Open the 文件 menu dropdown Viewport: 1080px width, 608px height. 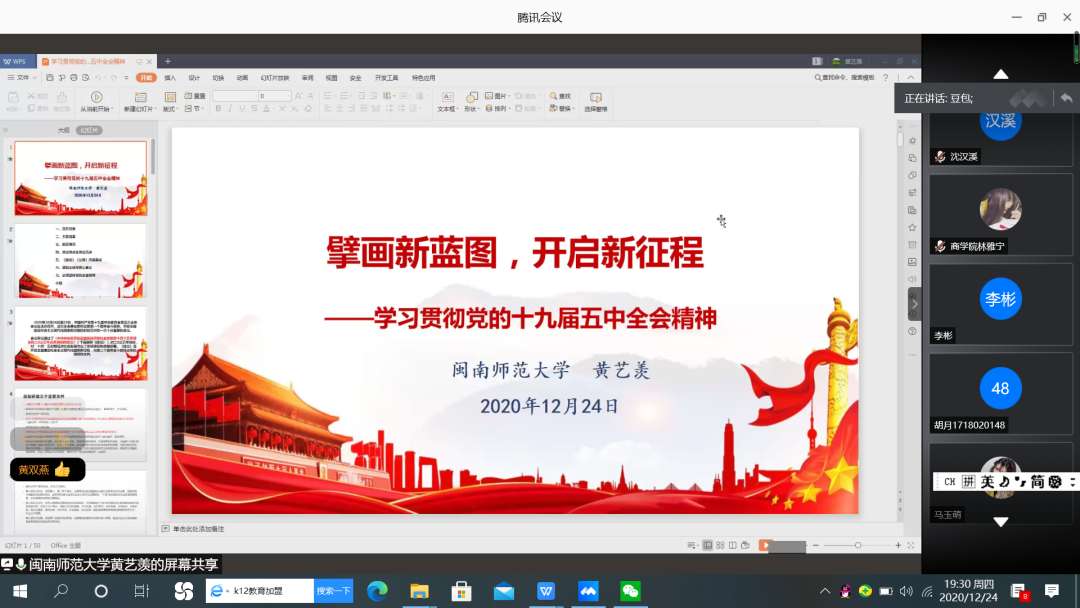[22, 77]
